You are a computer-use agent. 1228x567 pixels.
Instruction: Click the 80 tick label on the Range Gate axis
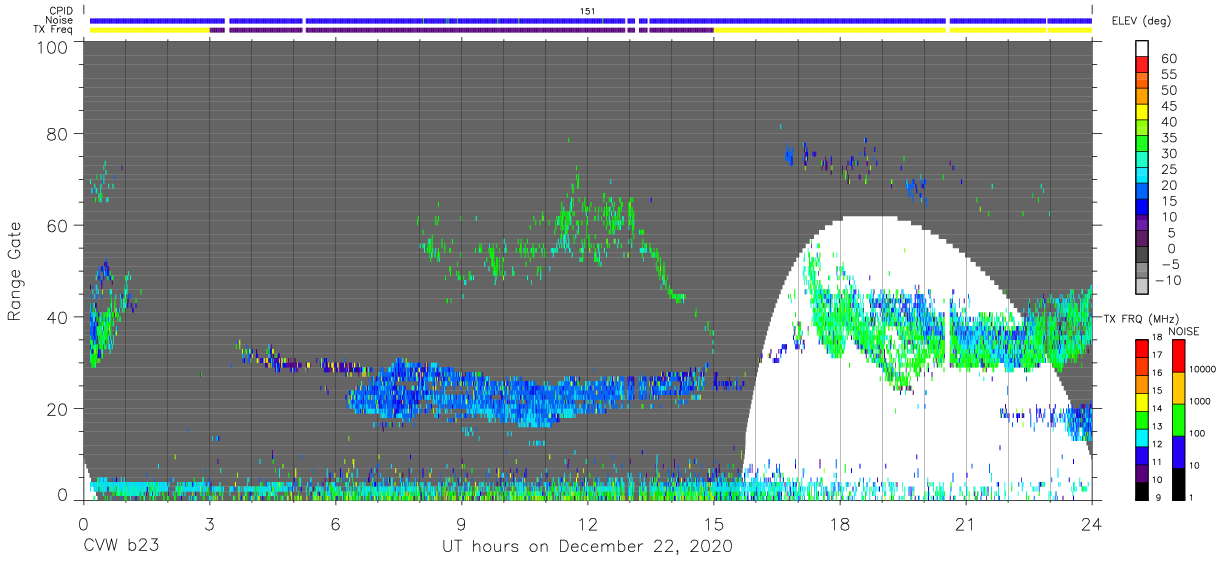57,134
